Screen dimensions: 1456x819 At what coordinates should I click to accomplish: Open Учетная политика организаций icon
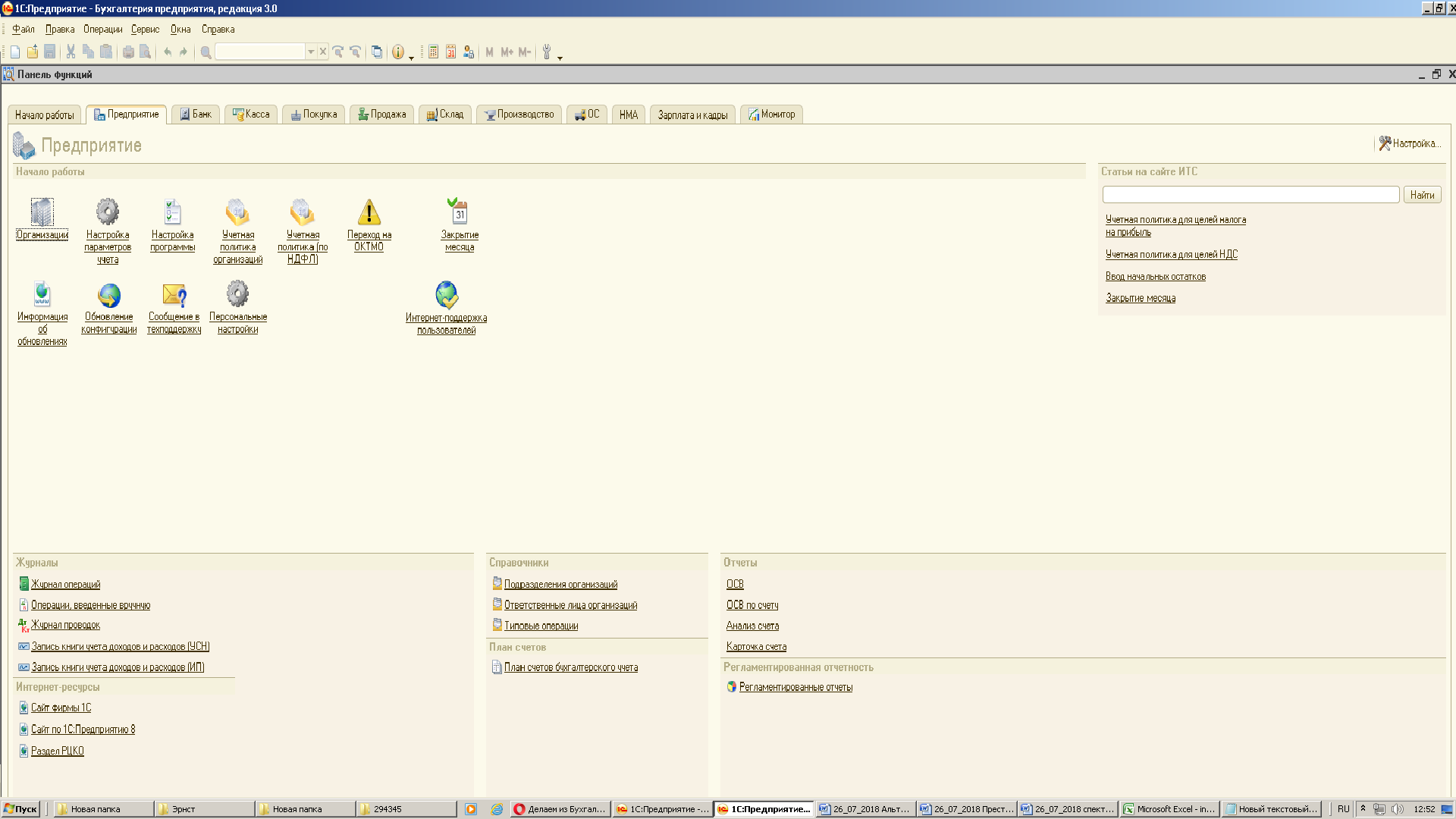(237, 212)
